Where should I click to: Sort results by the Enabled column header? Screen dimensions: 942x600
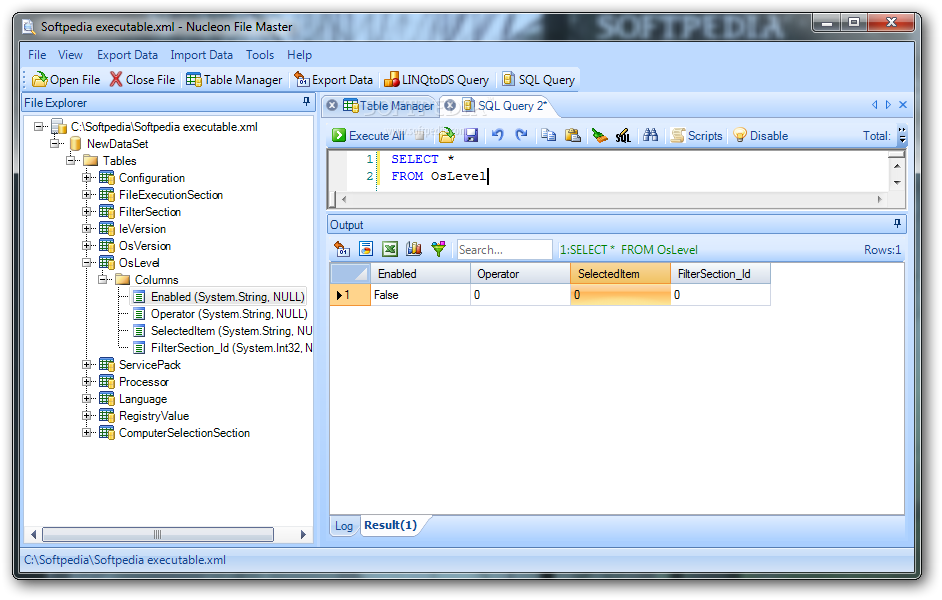[420, 274]
